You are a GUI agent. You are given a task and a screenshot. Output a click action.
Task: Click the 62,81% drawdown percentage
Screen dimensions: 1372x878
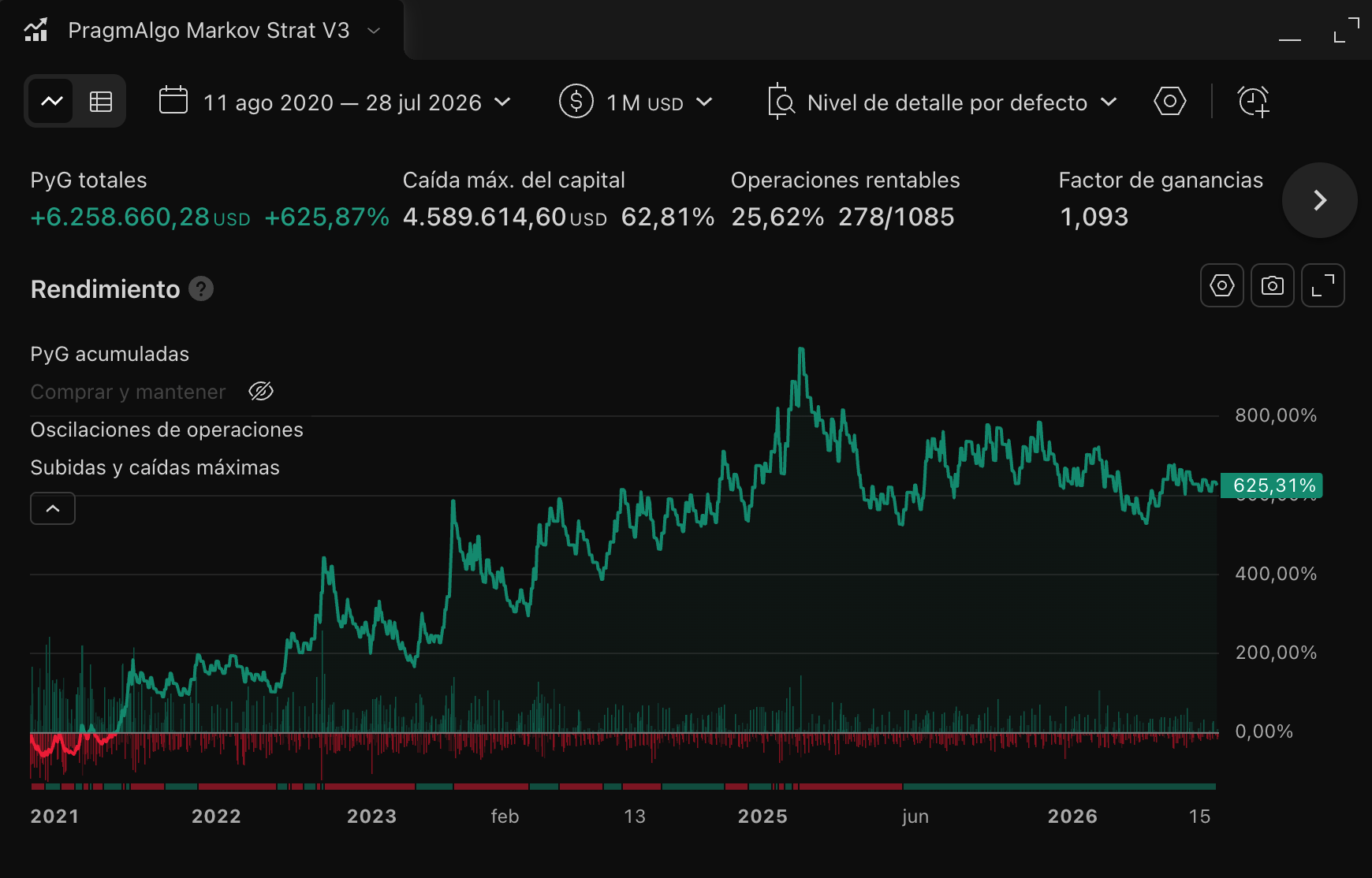(x=668, y=217)
